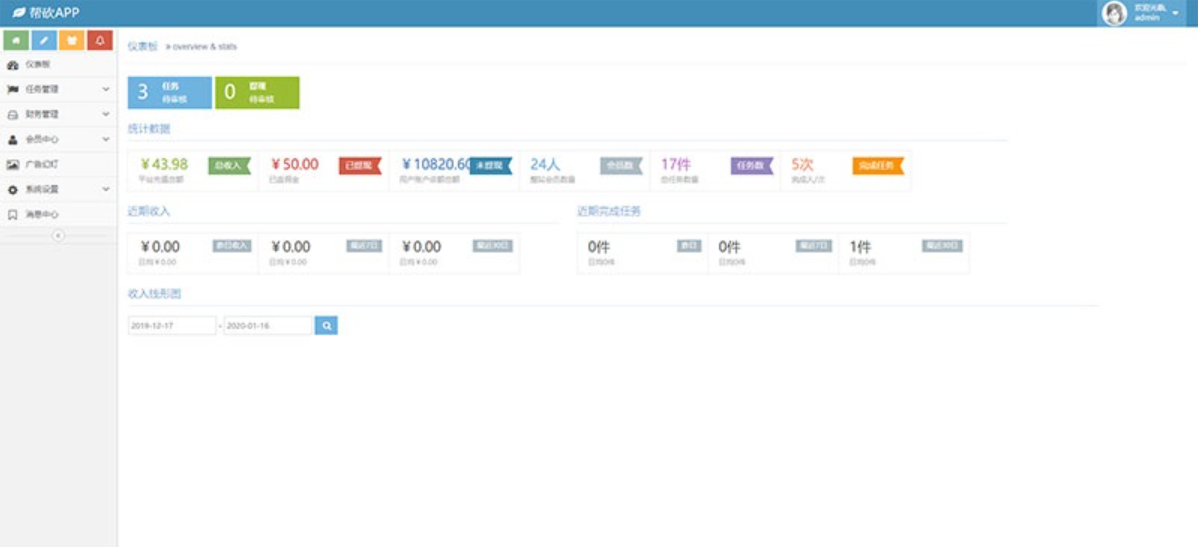Expand the 会员中心 submenu chevron

click(105, 140)
